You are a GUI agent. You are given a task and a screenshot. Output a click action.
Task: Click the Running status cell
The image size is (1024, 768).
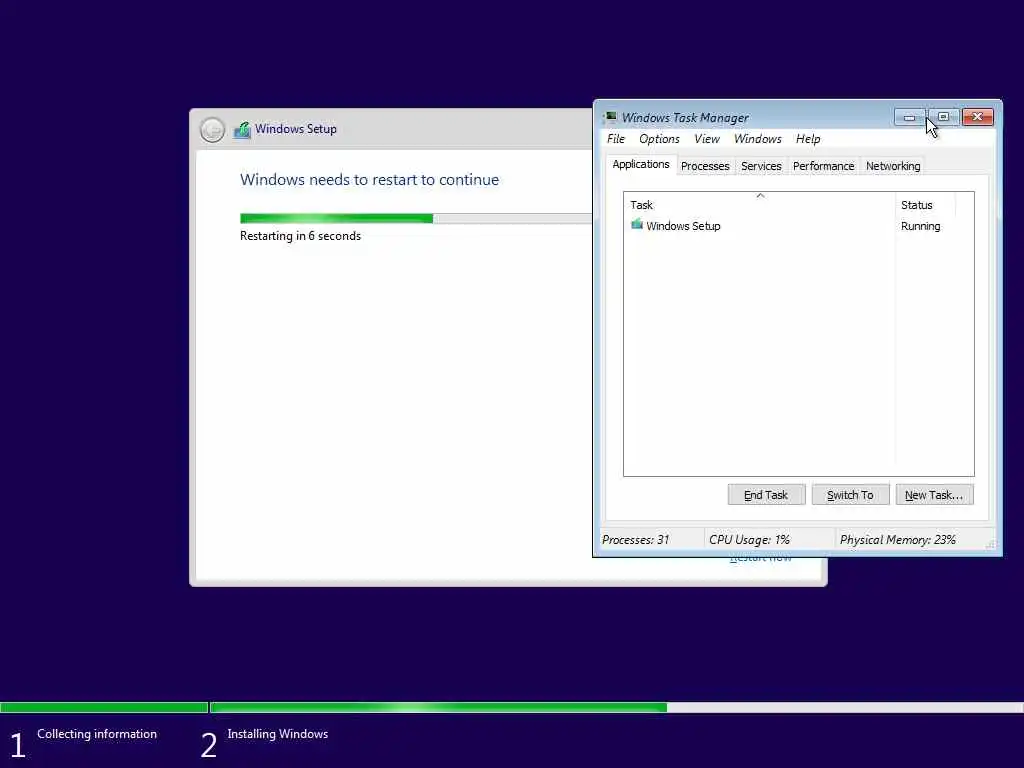(x=920, y=226)
